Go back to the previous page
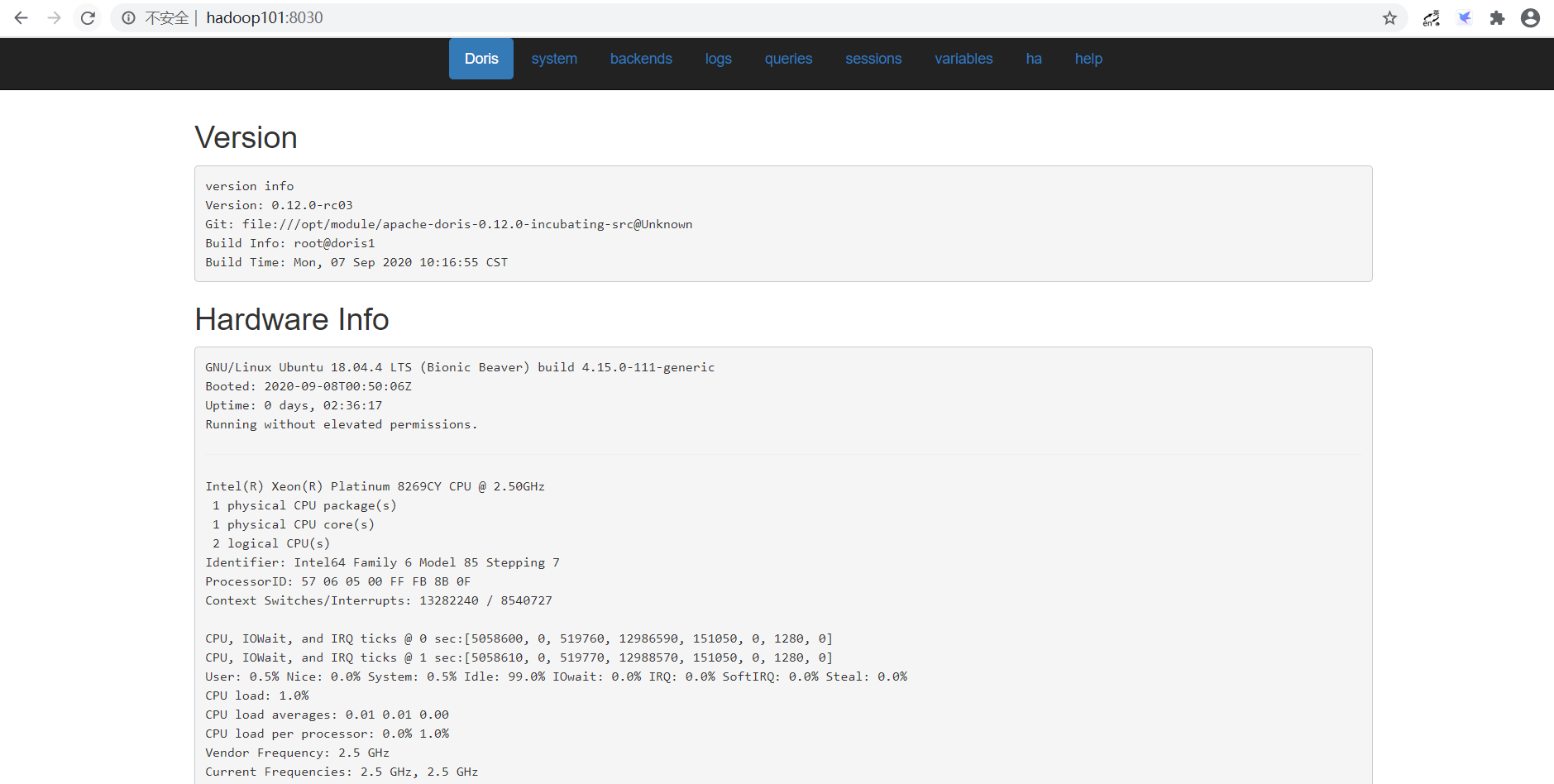Image resolution: width=1554 pixels, height=784 pixels. (22, 17)
